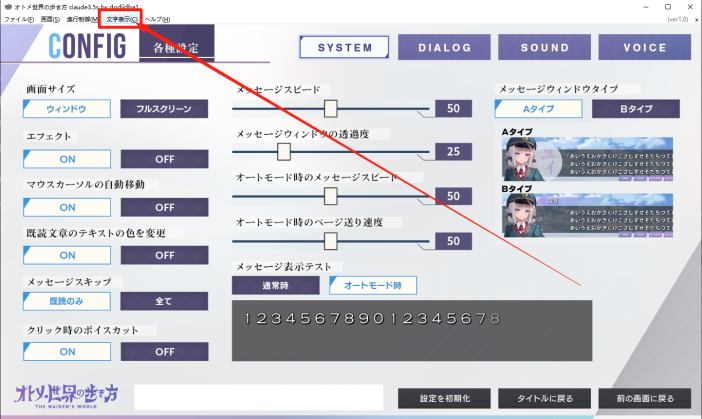702x419 pixels.
Task: Click the メッセージスピード slider handle
Action: 330,108
